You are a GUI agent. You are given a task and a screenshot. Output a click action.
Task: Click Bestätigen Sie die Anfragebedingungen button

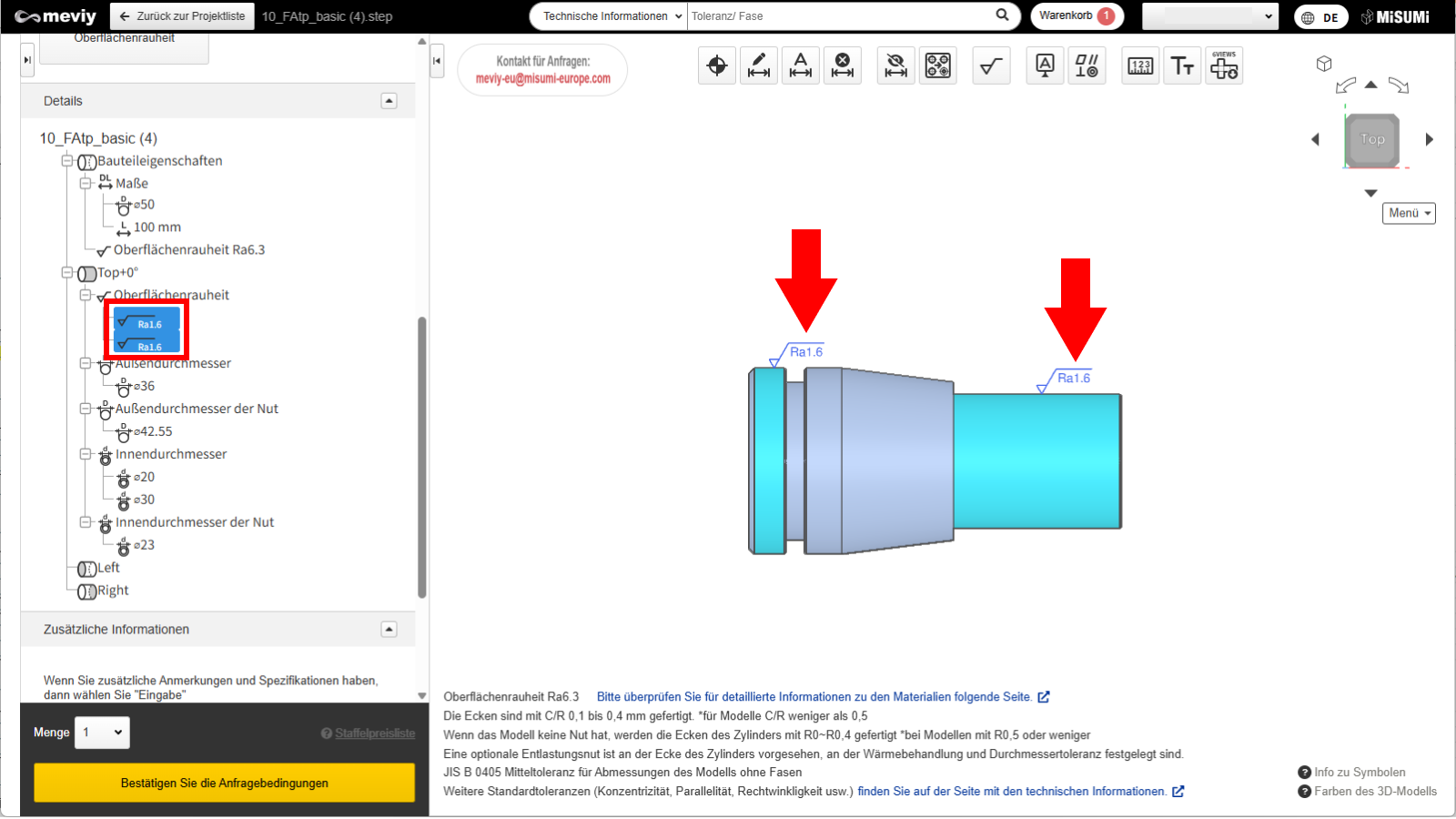(x=224, y=783)
